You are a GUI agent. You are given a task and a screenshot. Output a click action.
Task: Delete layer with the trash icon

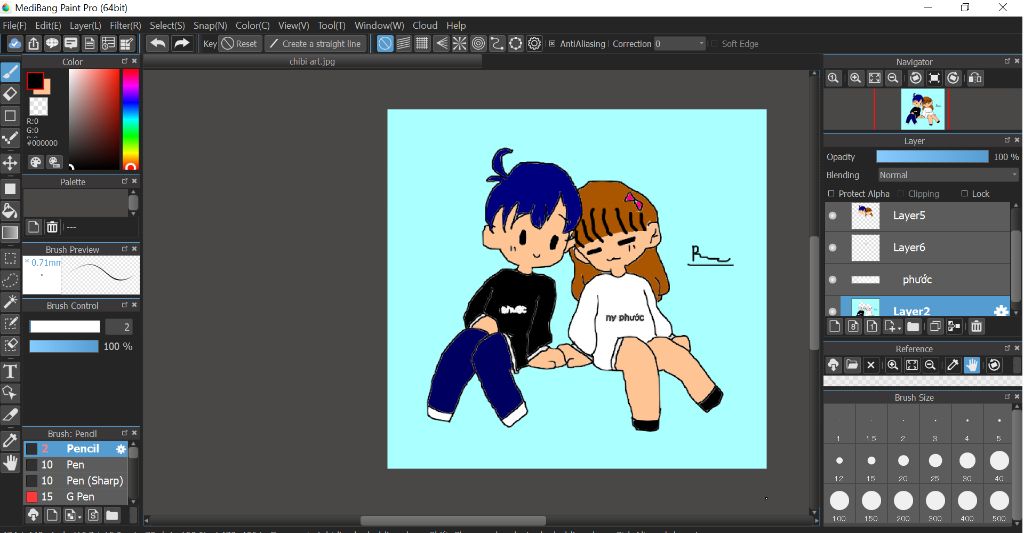[x=976, y=327]
